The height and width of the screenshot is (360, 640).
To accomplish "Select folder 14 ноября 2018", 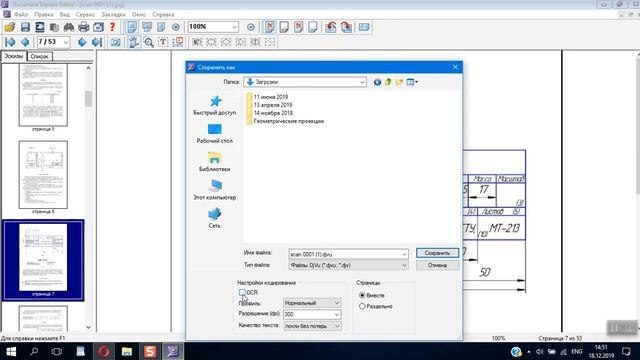I will [269, 113].
